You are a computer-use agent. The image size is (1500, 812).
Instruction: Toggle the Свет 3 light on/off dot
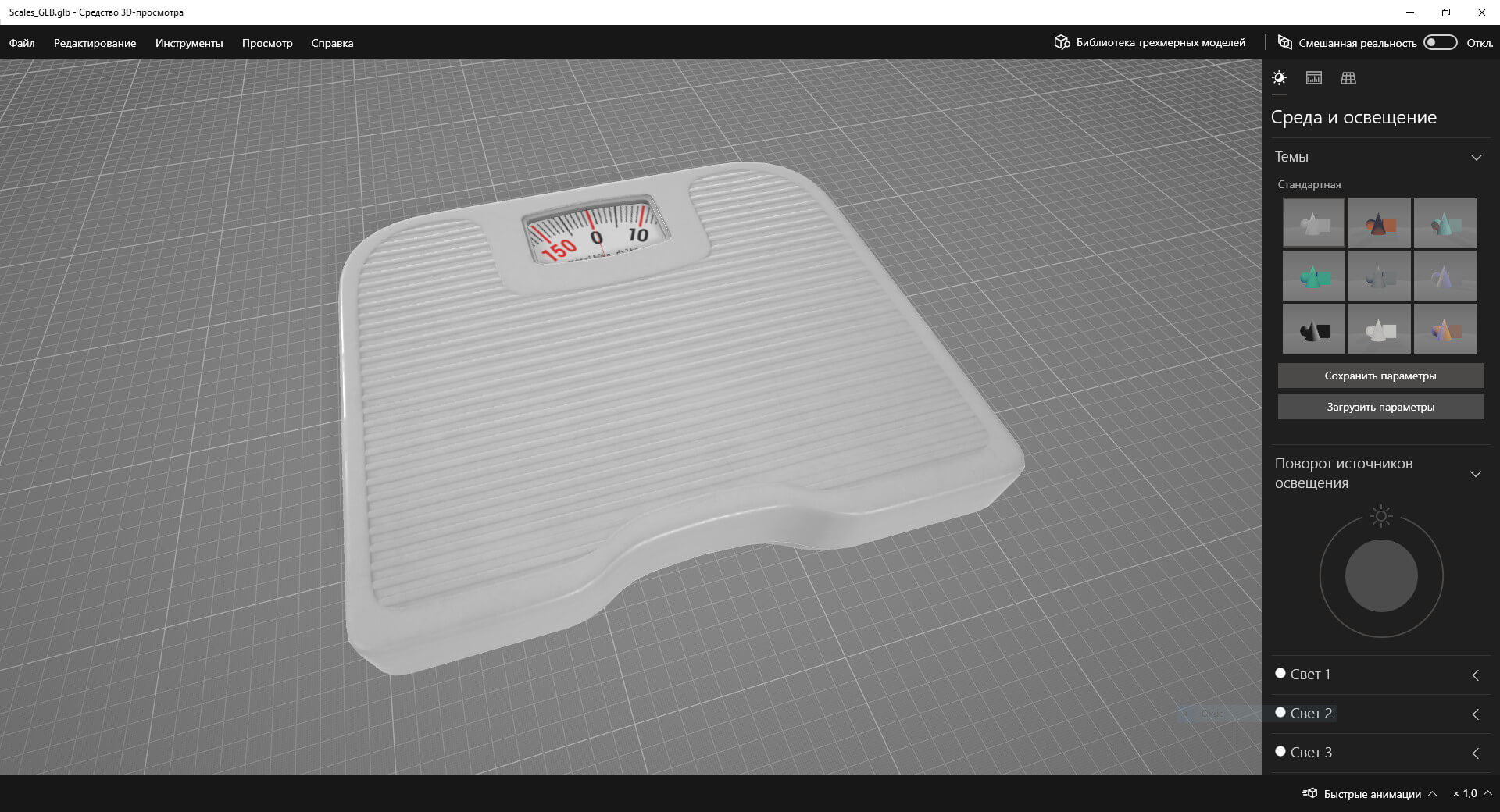click(1280, 751)
